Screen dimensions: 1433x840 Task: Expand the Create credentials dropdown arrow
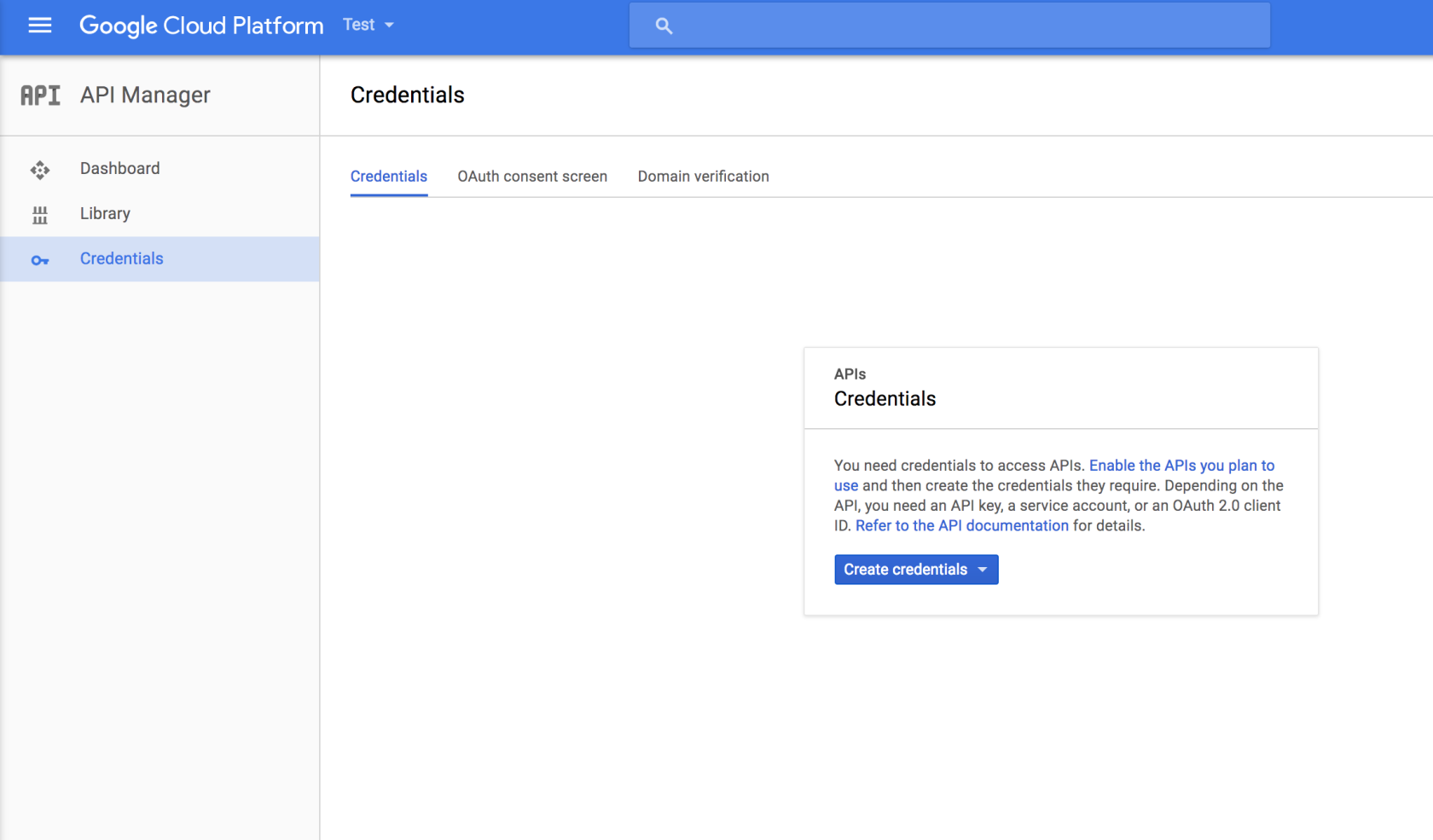(983, 570)
